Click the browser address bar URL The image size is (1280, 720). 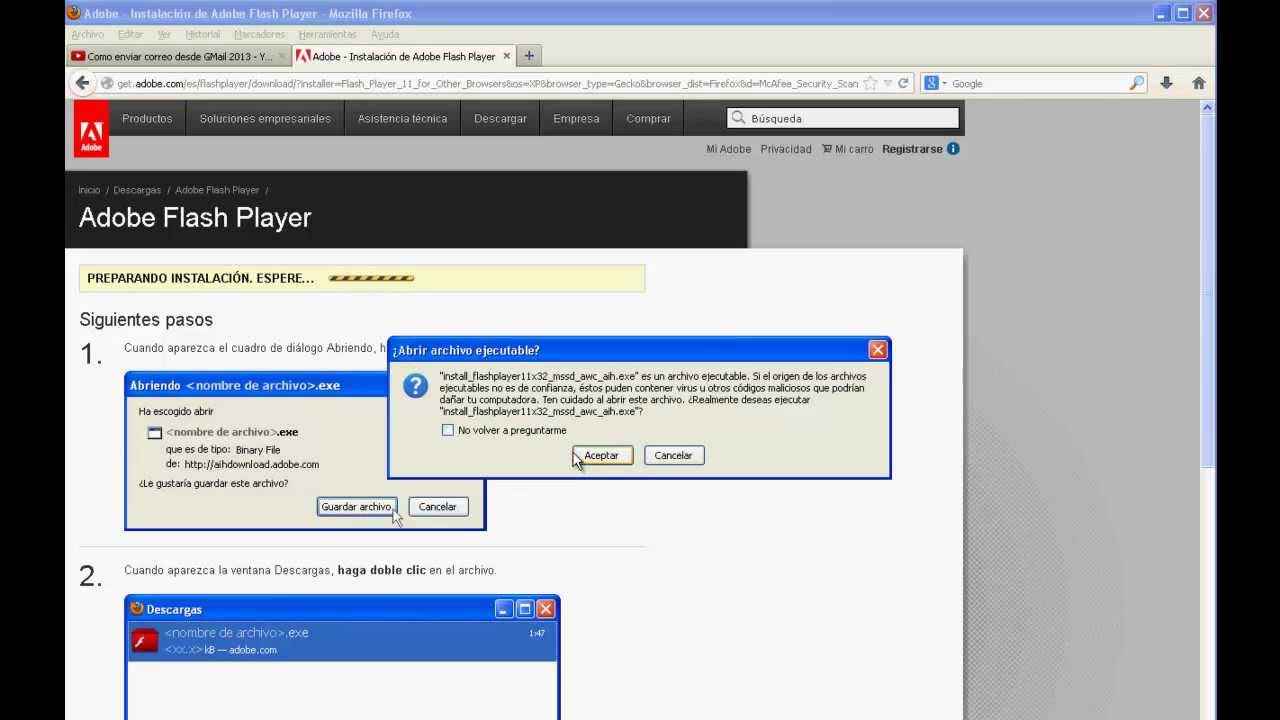click(488, 84)
